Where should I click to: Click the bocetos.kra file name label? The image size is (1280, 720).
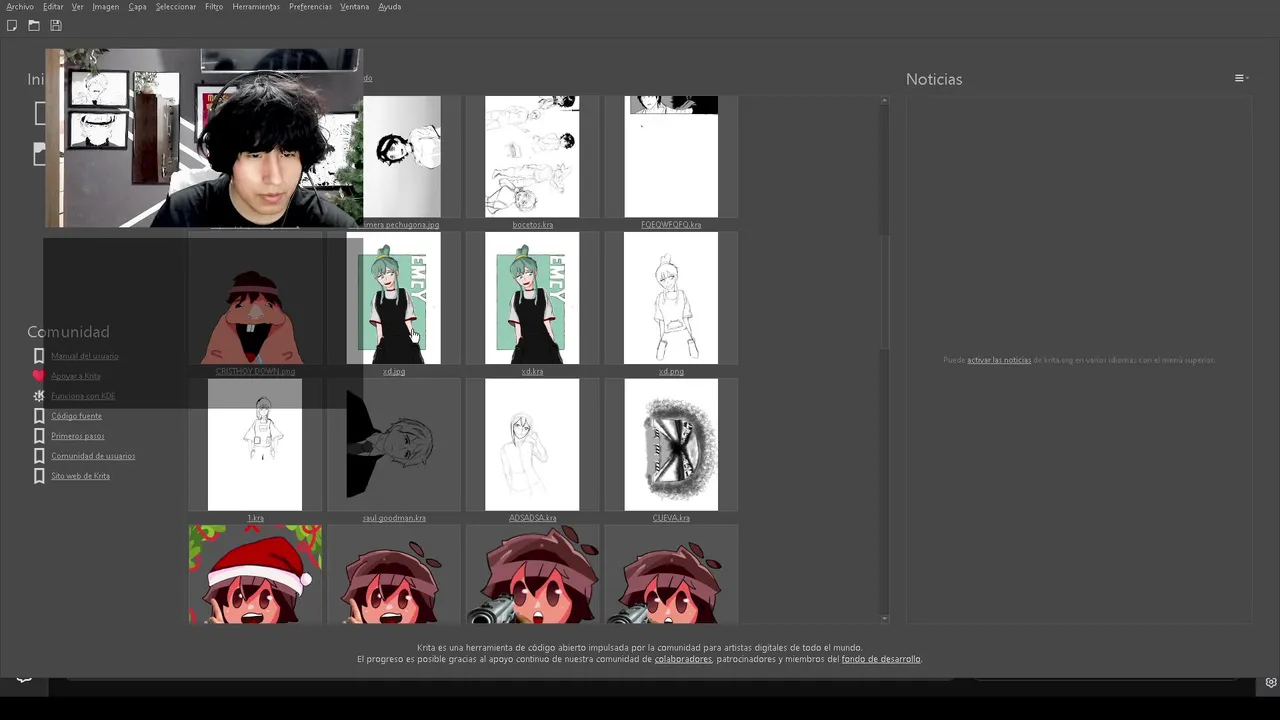(532, 225)
